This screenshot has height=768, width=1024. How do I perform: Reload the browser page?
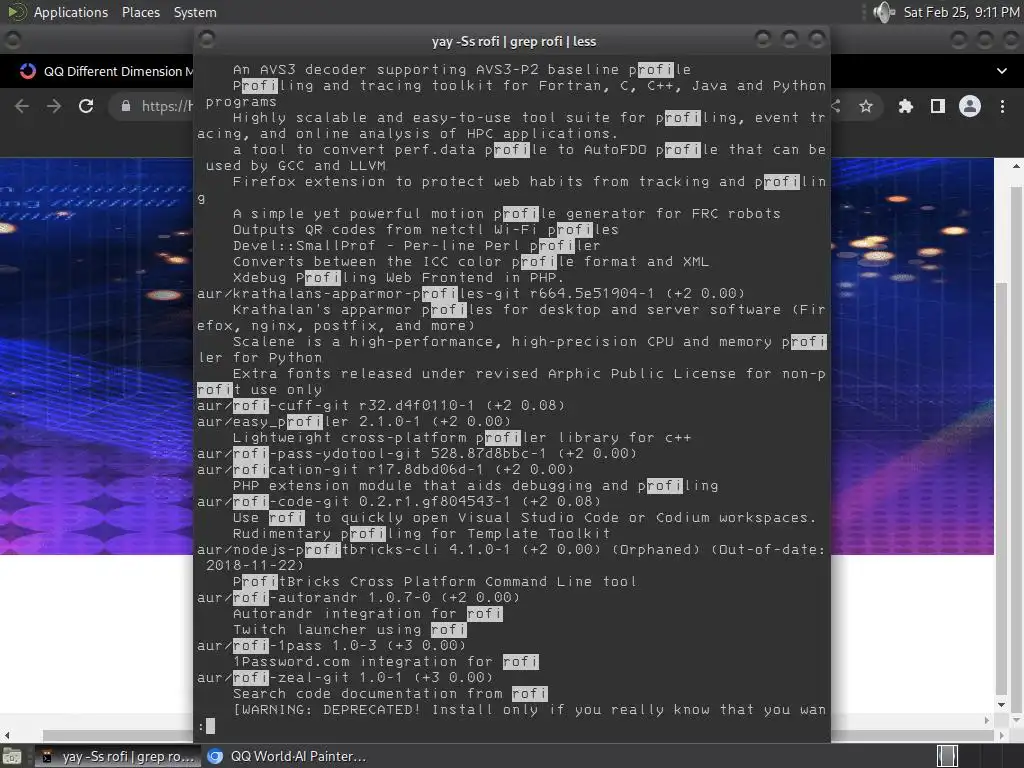tap(86, 106)
